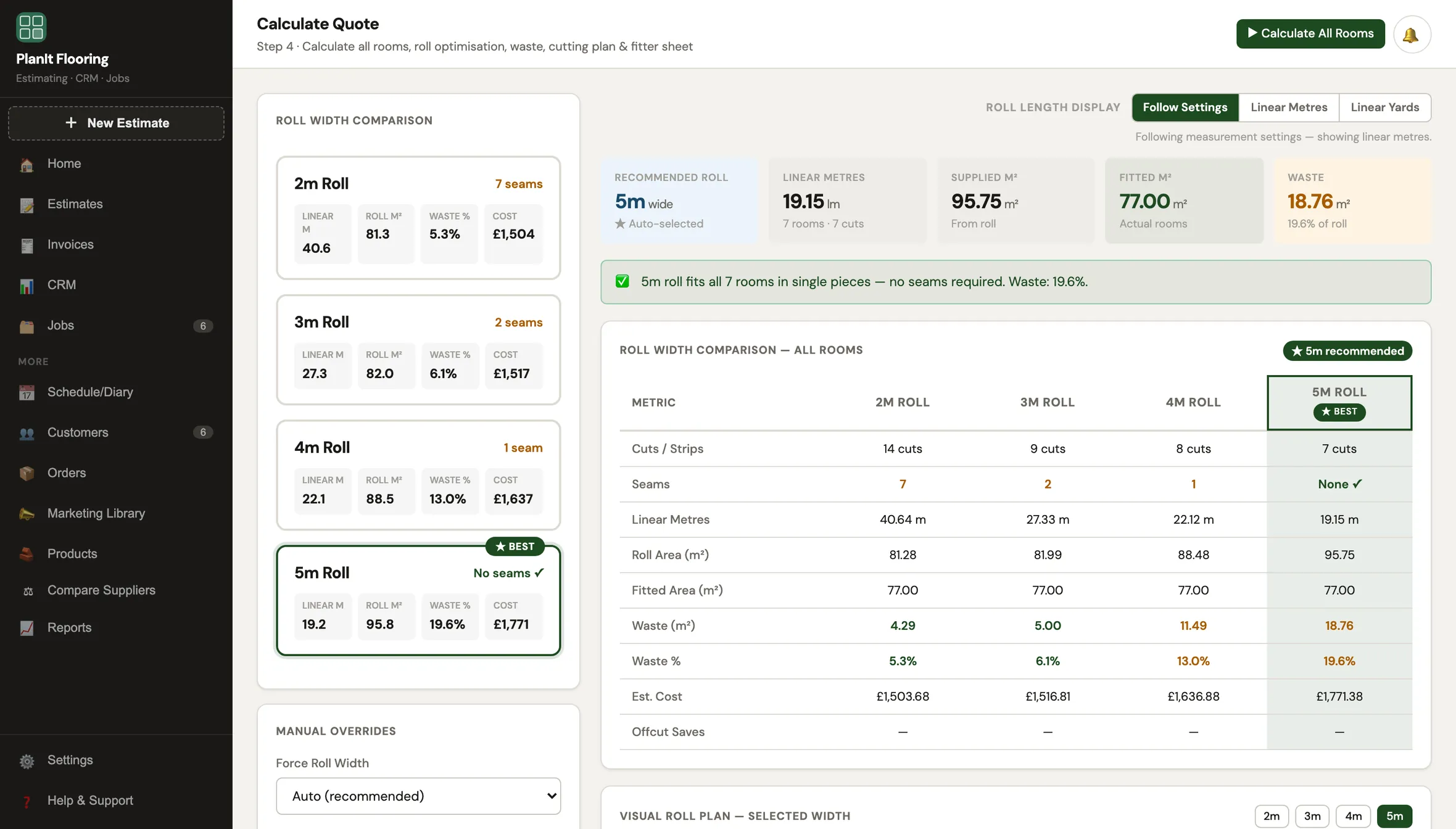The image size is (1456, 829).
Task: Select the 2m Roll comparison card
Action: coord(418,217)
